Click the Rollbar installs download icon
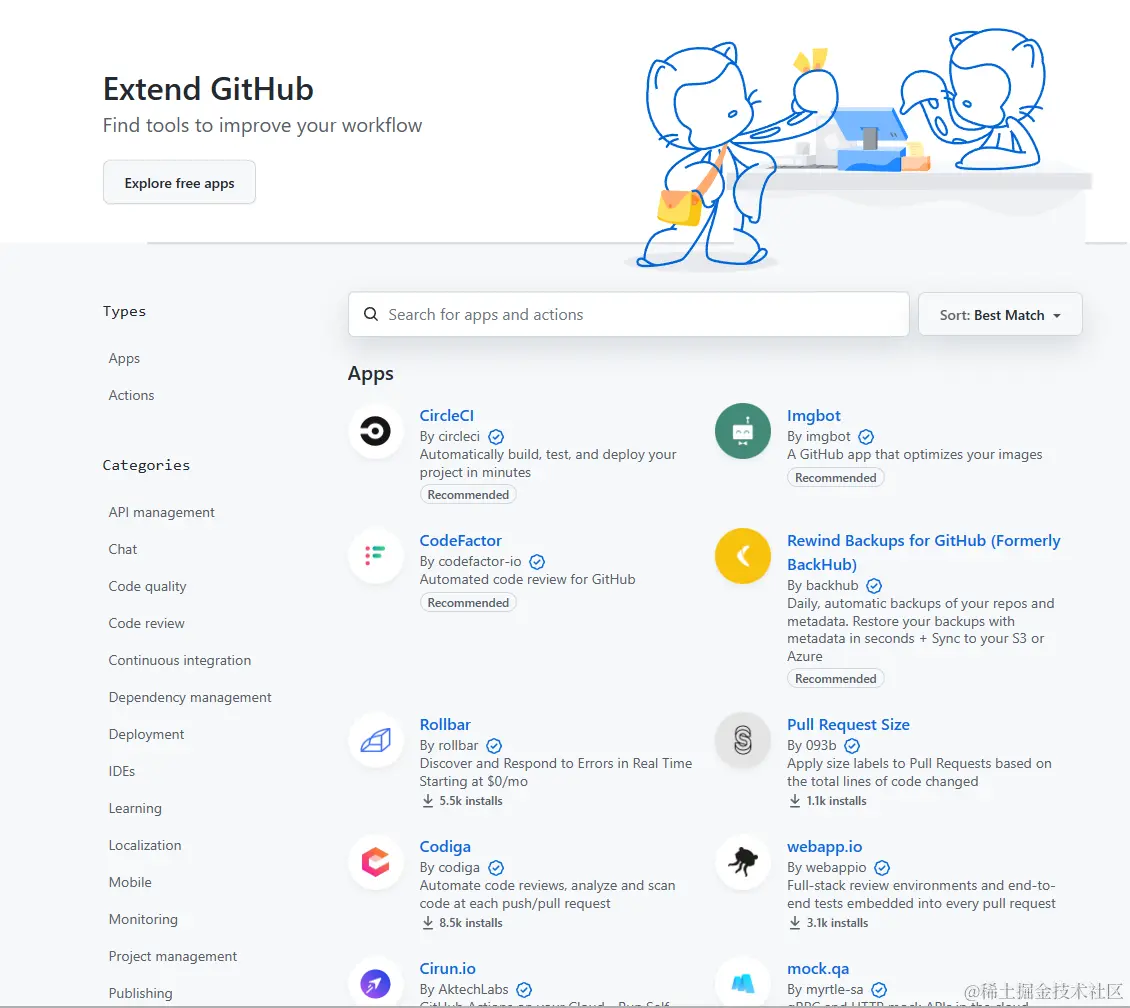Viewport: 1130px width, 1008px height. 427,800
